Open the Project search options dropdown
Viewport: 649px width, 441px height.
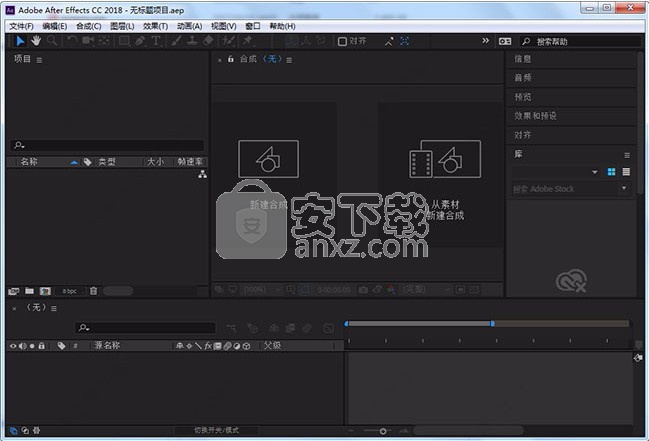19,145
